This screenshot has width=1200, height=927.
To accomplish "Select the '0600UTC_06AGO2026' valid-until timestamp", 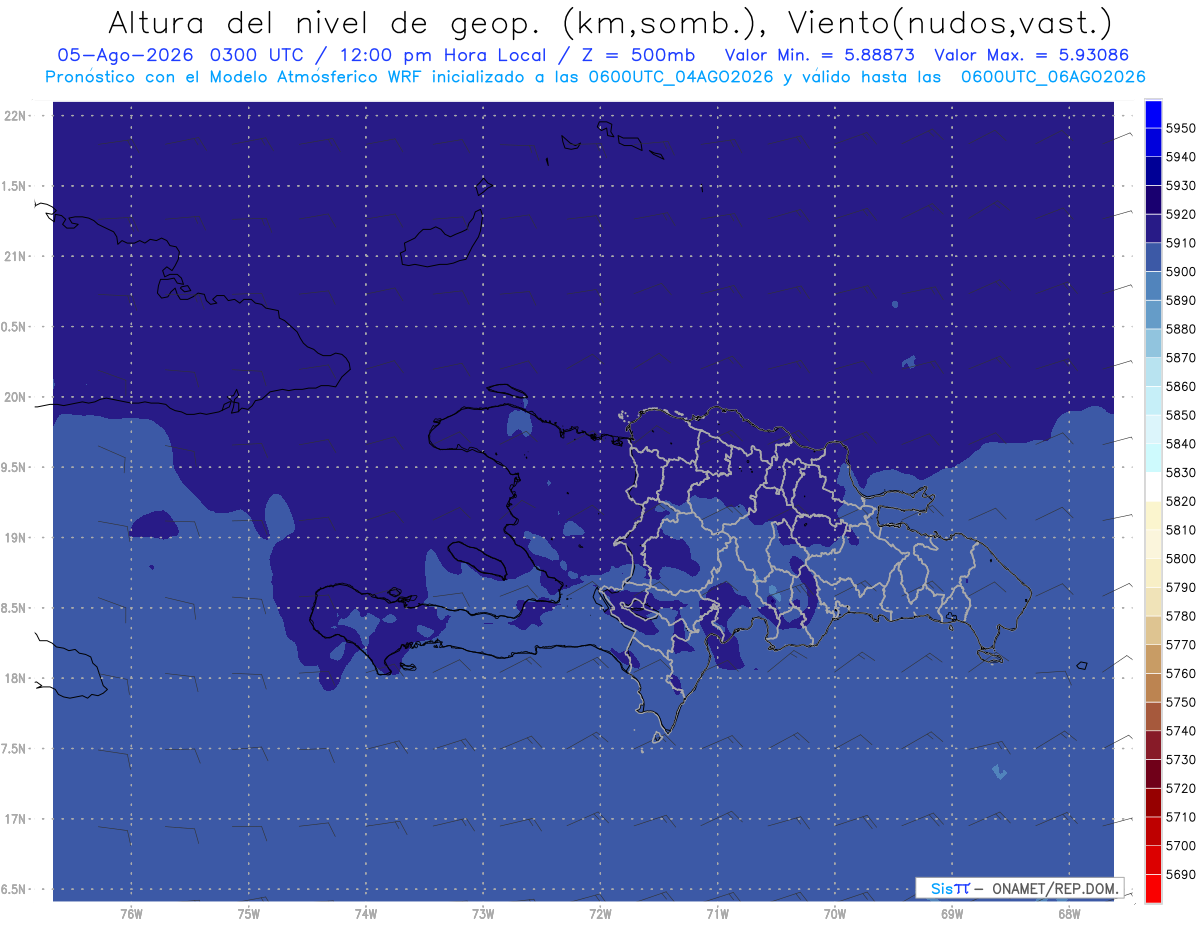I will [1053, 77].
